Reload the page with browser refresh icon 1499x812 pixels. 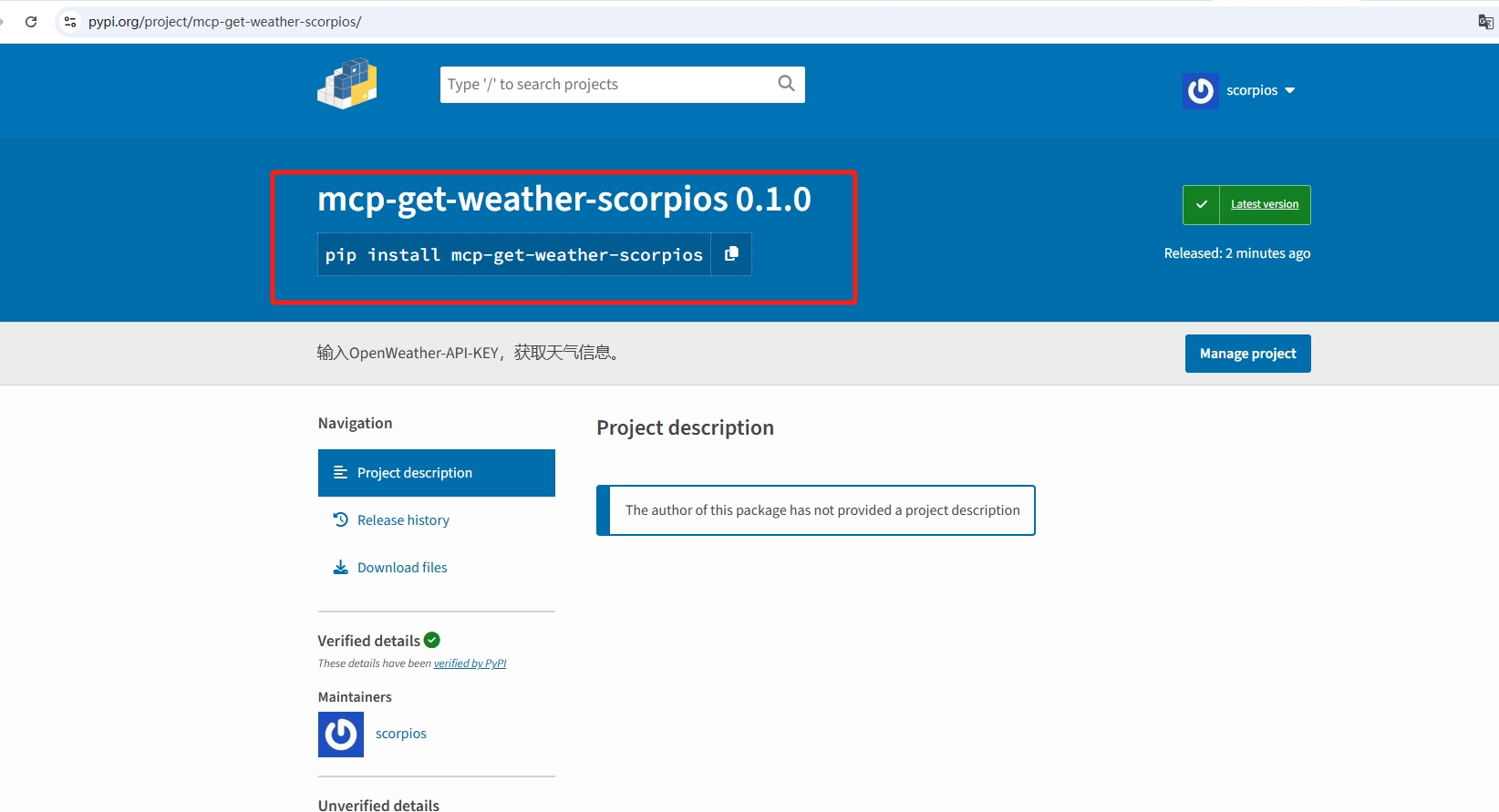pos(31,22)
